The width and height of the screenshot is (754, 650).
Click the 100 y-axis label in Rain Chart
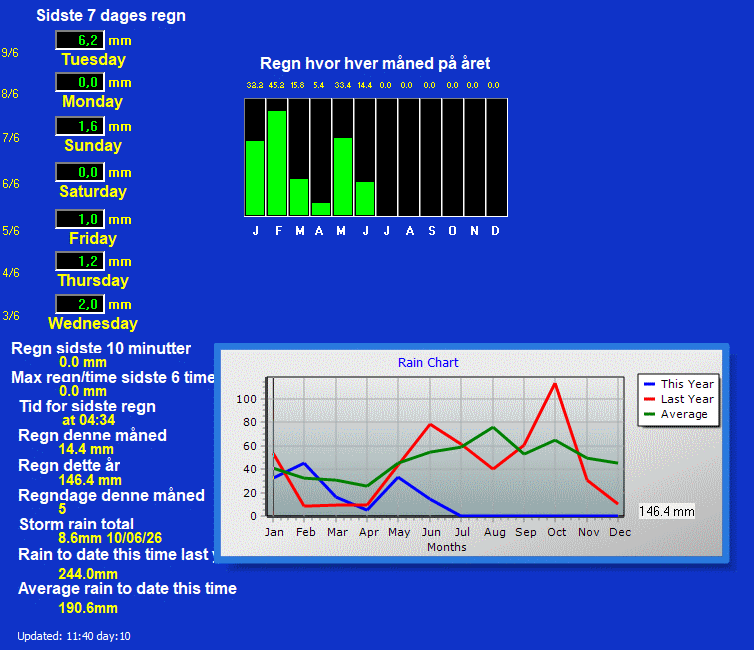point(246,399)
